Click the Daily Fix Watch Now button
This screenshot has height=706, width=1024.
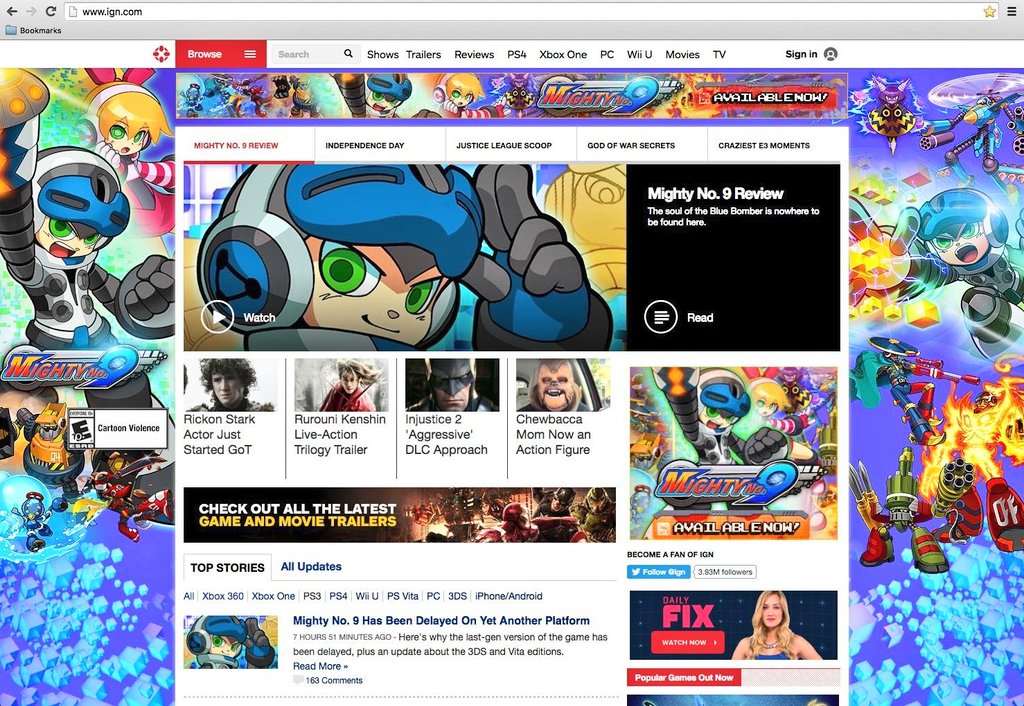688,642
